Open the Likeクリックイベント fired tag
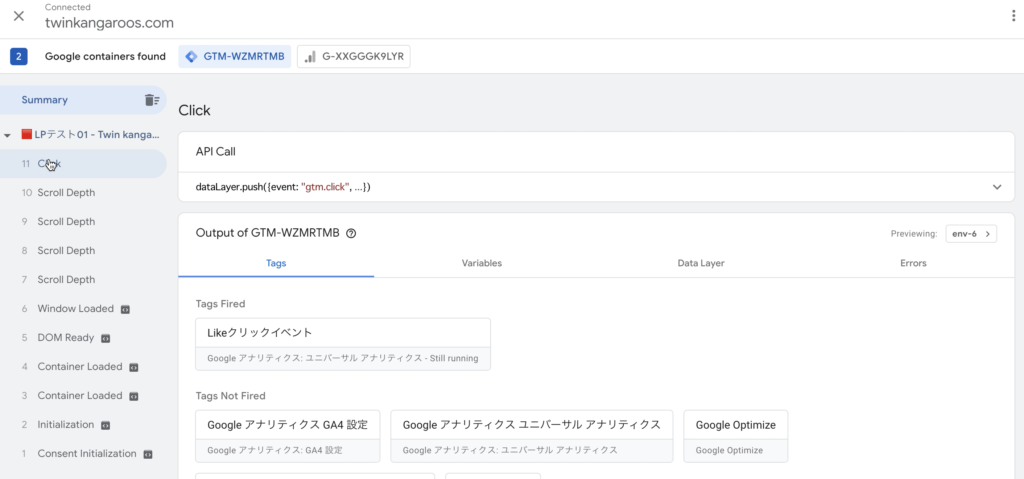The height and width of the screenshot is (479, 1024). tap(343, 344)
